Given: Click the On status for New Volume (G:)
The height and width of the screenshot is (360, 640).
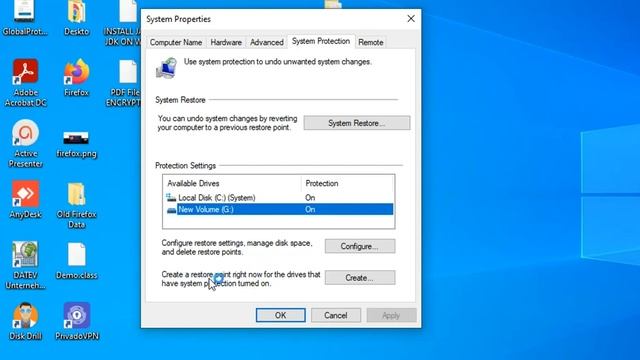Looking at the screenshot, I should coord(310,209).
